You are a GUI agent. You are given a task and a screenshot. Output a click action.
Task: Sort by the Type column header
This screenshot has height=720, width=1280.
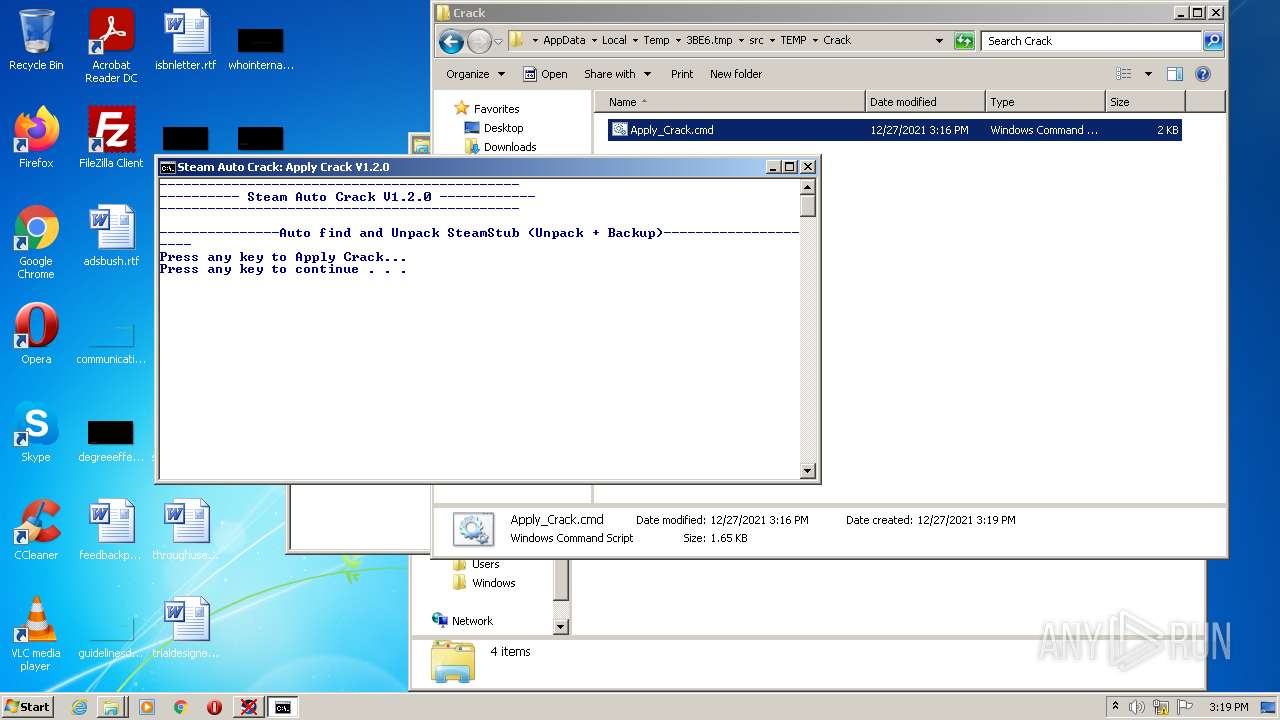[x=1045, y=102]
